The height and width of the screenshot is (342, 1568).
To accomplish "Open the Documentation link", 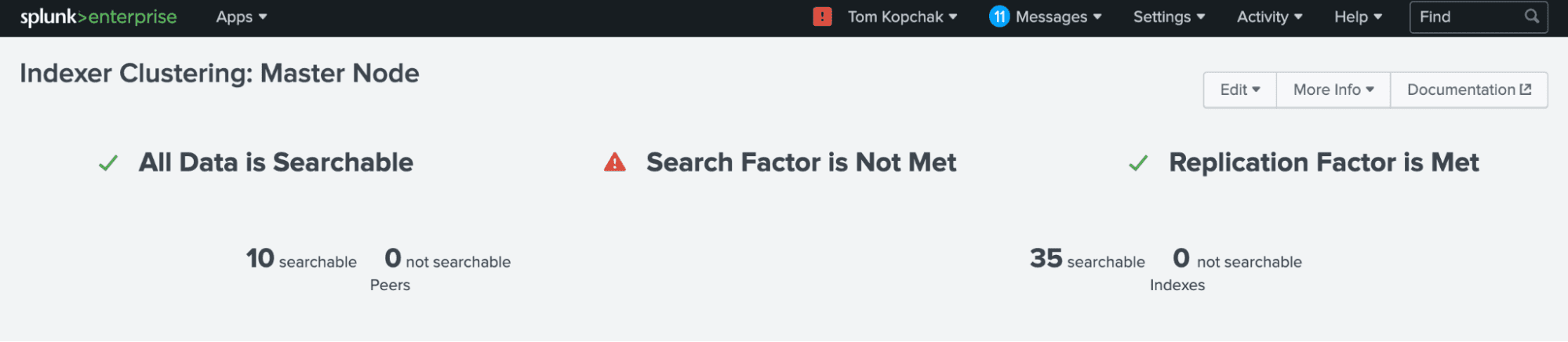I will (x=1468, y=90).
